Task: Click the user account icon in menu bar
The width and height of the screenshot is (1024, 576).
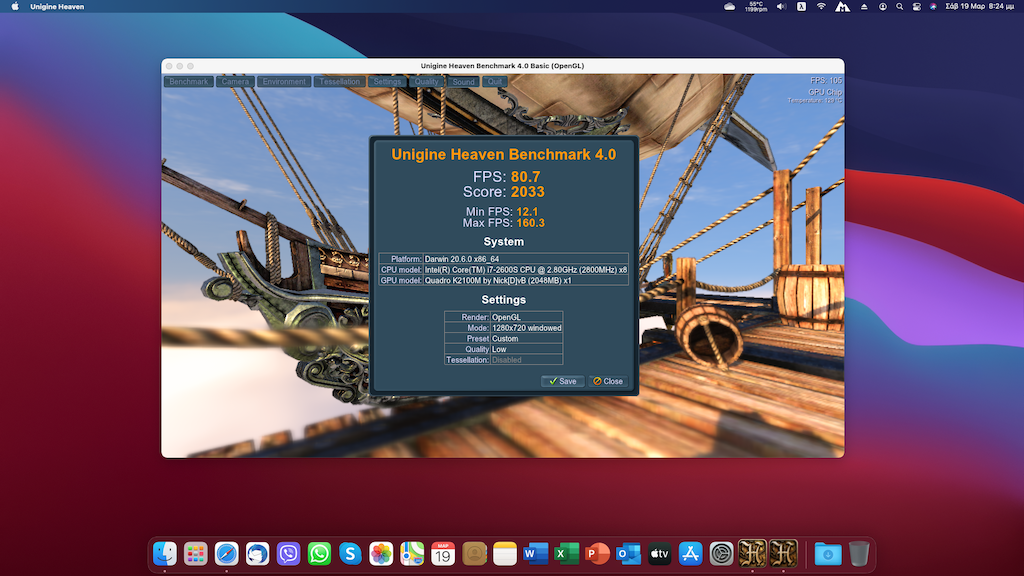Action: click(882, 7)
